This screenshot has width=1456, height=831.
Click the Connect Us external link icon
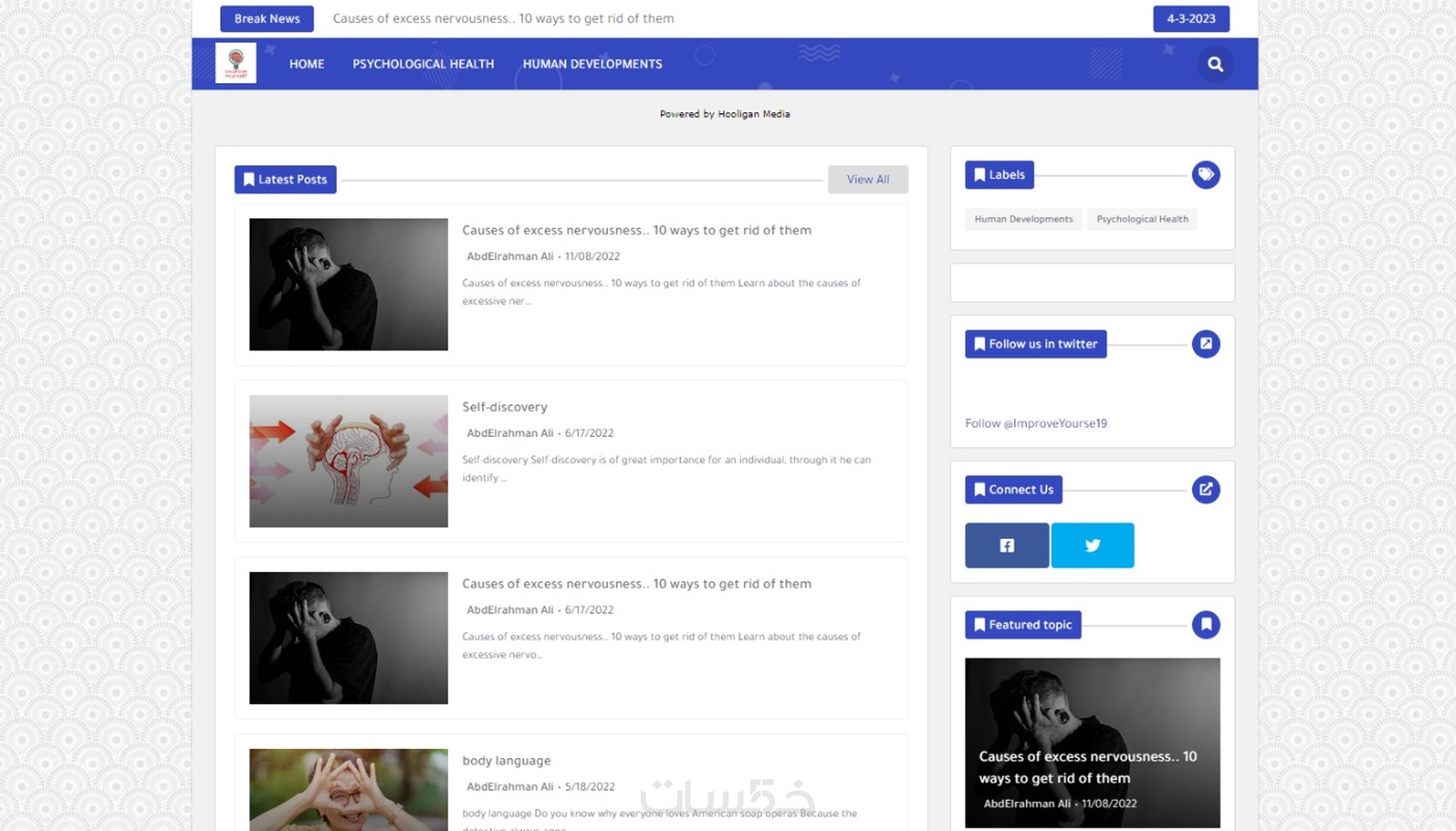pyautogui.click(x=1205, y=490)
